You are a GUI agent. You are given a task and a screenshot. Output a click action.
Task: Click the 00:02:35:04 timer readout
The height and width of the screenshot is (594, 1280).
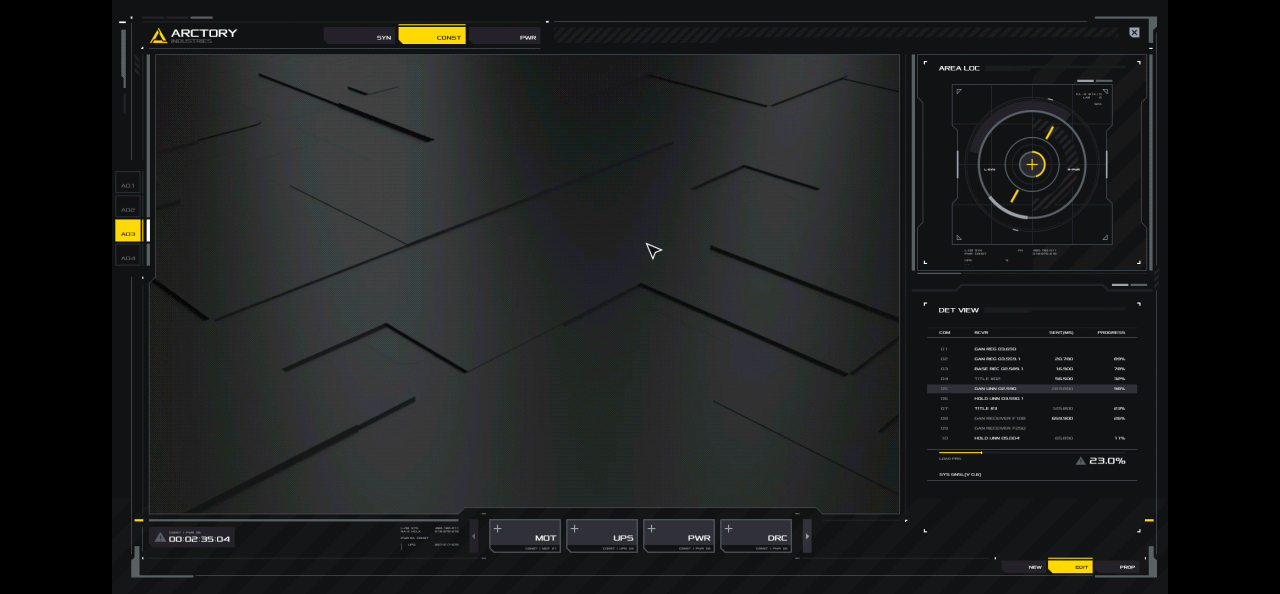pyautogui.click(x=199, y=539)
